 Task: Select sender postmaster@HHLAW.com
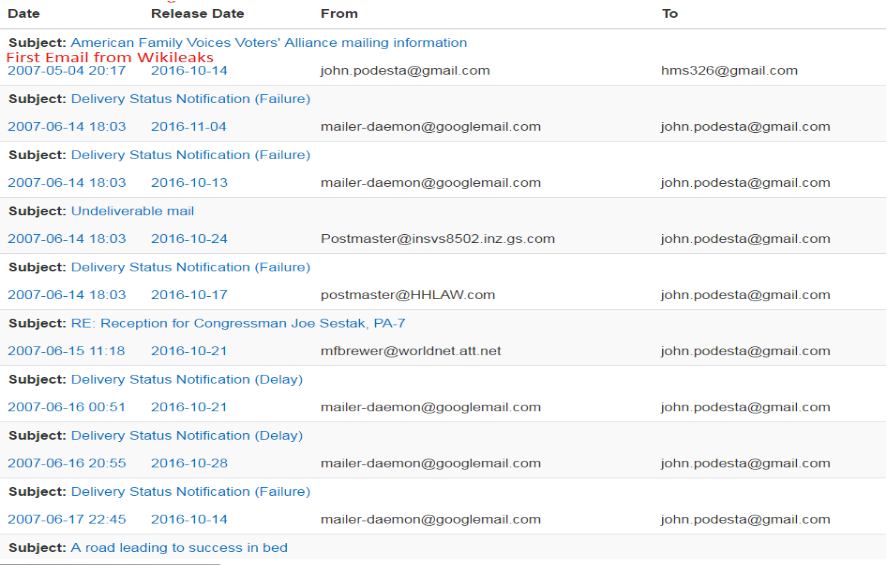408,295
